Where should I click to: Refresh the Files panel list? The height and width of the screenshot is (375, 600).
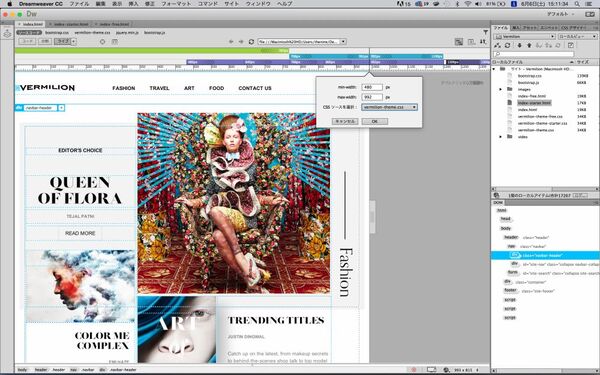tap(507, 45)
